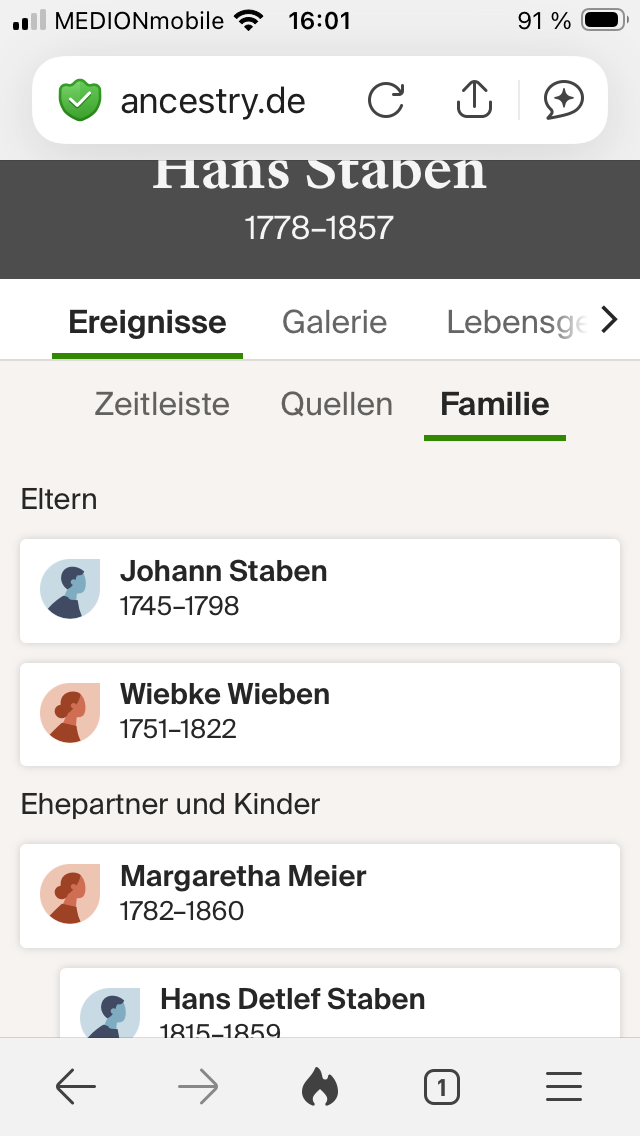640x1136 pixels.
Task: Open the share sheet icon
Action: 474,100
